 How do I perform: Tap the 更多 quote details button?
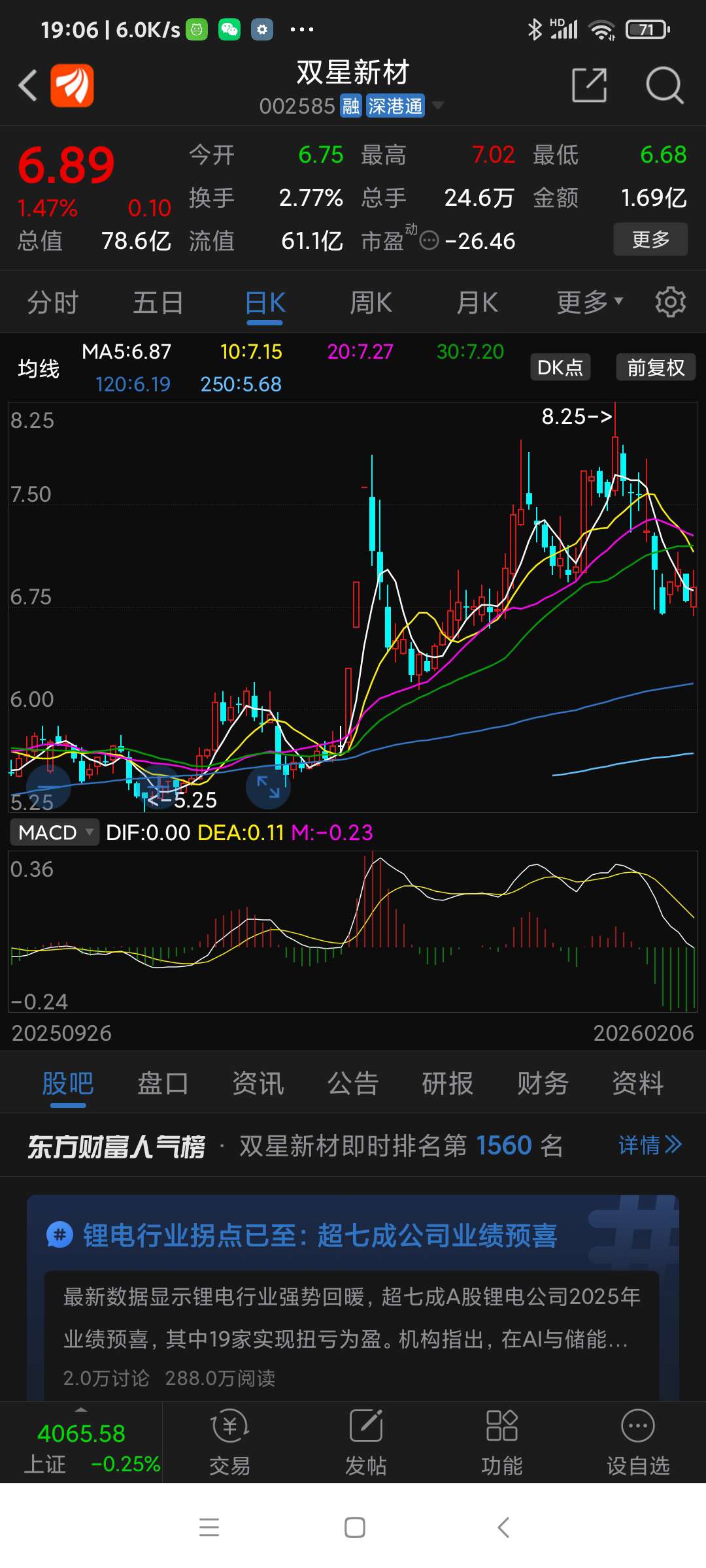[650, 239]
